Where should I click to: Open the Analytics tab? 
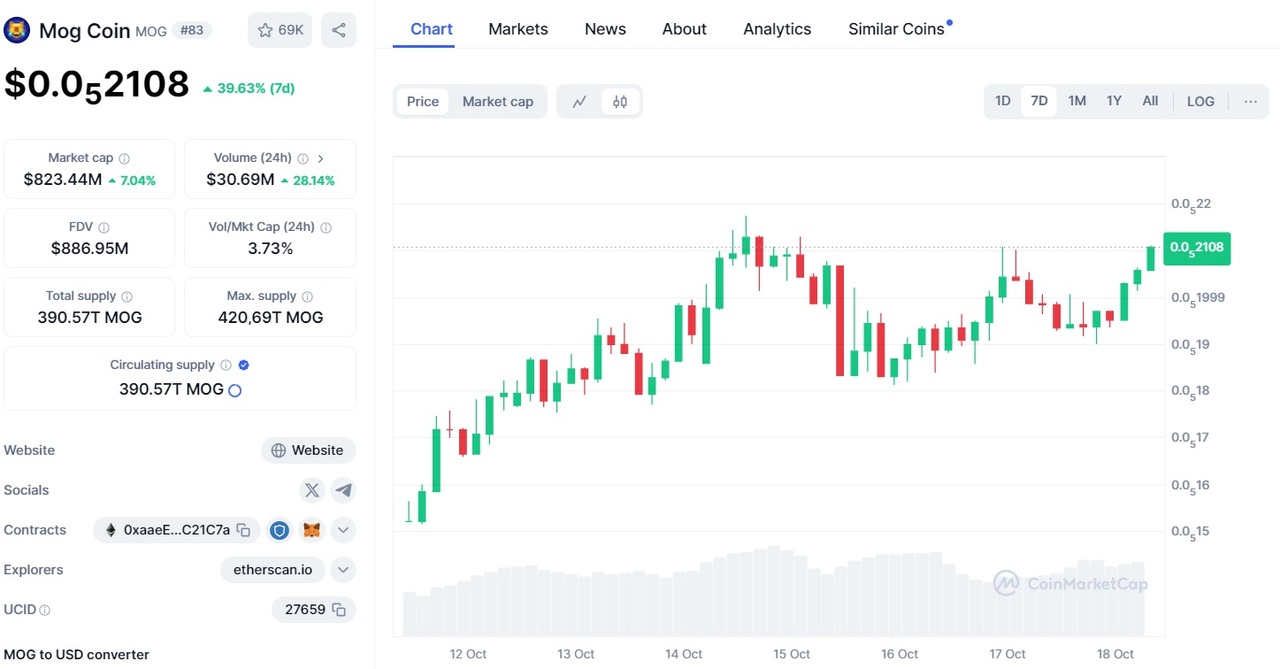(777, 29)
